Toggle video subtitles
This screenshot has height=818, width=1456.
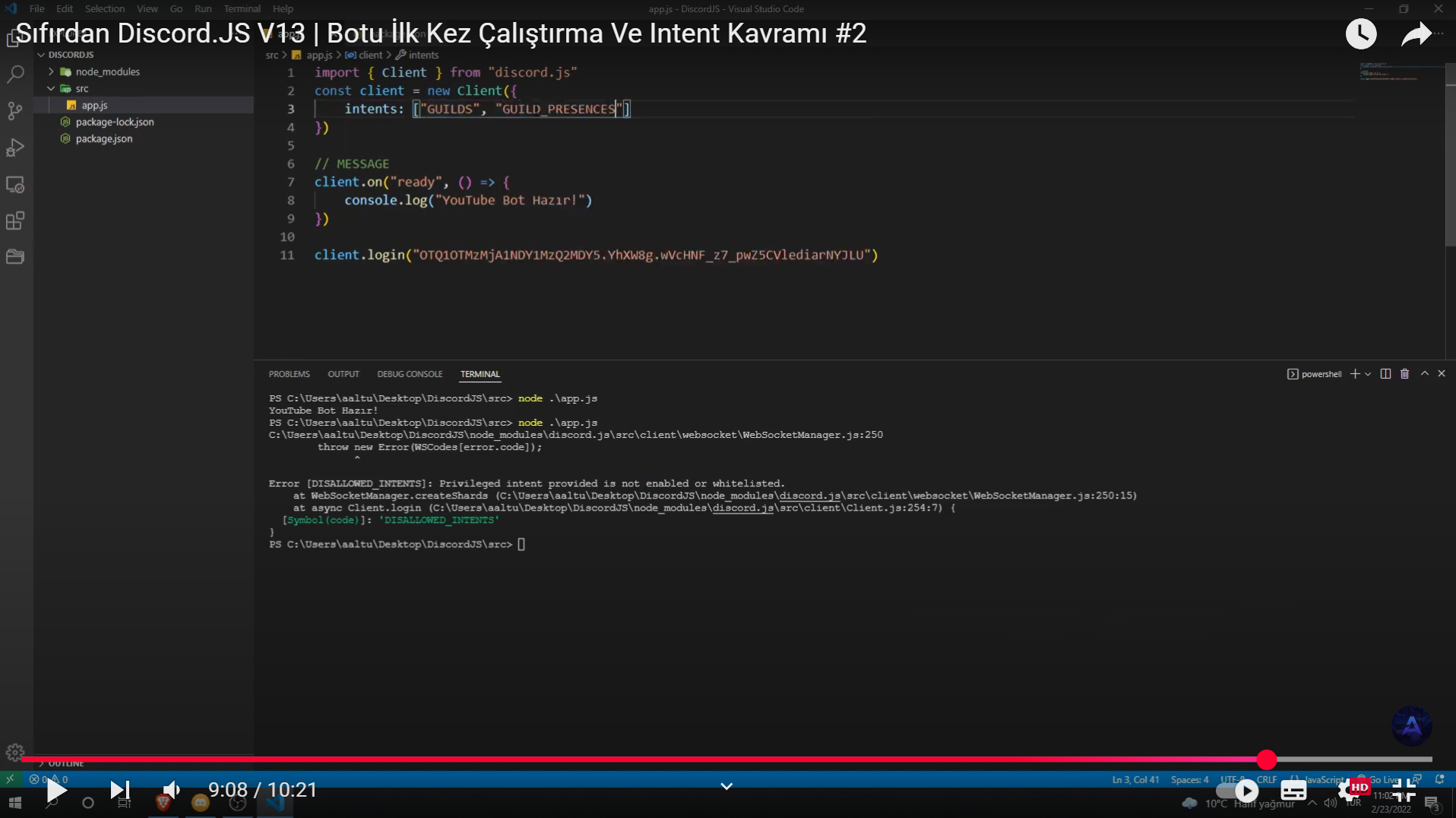(1293, 791)
